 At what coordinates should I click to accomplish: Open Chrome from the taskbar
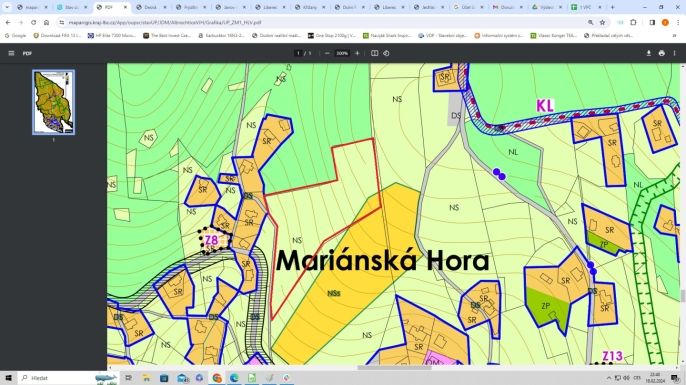[x=217, y=378]
